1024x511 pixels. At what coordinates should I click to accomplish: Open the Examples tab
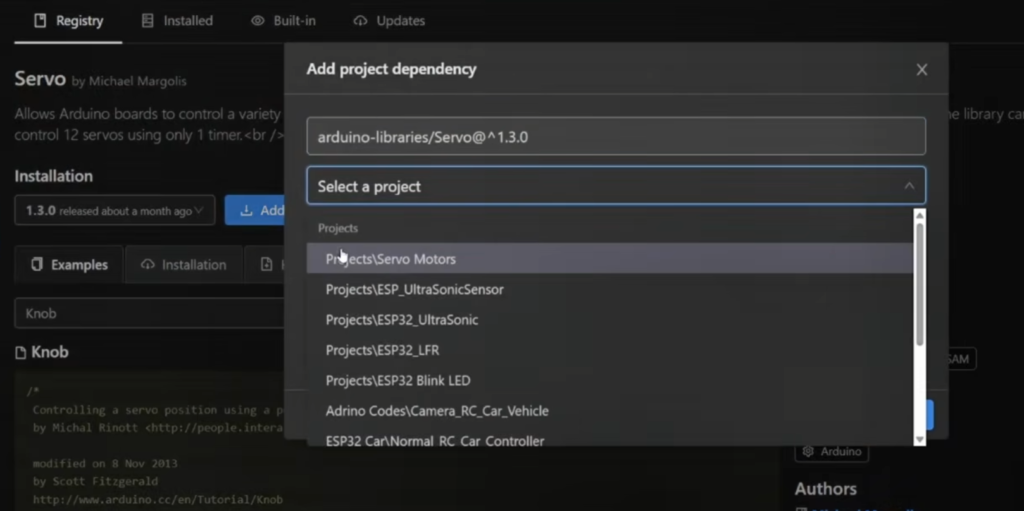pos(69,265)
